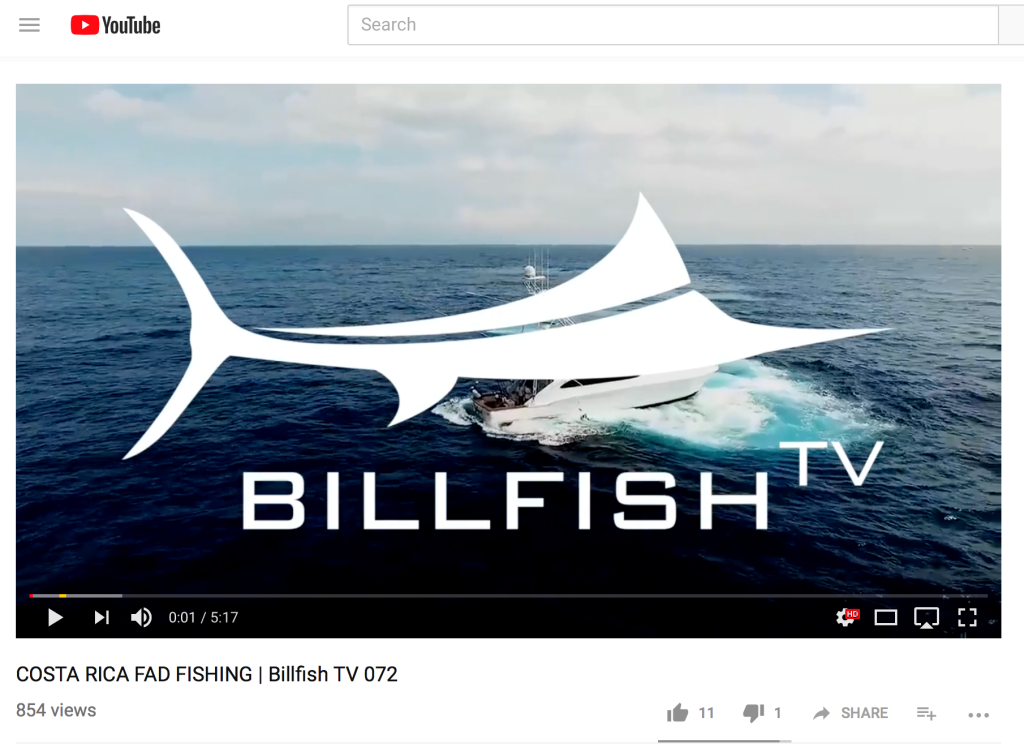Enter full screen mode

pos(967,617)
